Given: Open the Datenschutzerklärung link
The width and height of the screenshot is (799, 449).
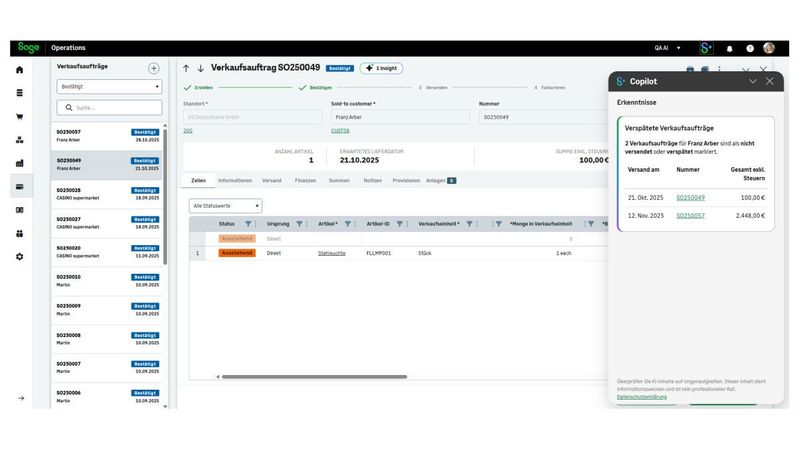Looking at the screenshot, I should 642,397.
